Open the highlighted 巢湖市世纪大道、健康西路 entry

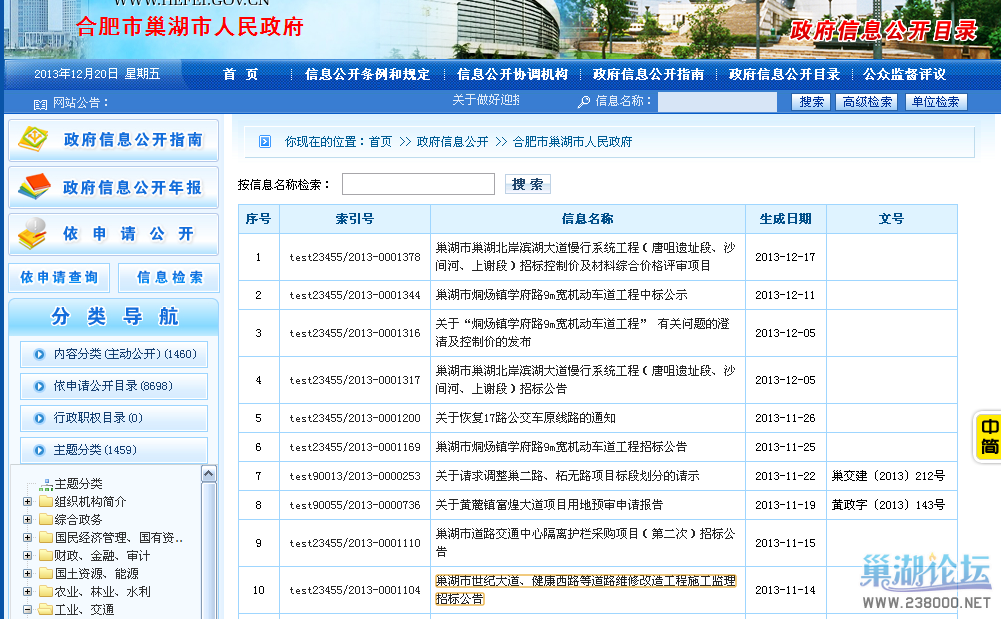585,590
